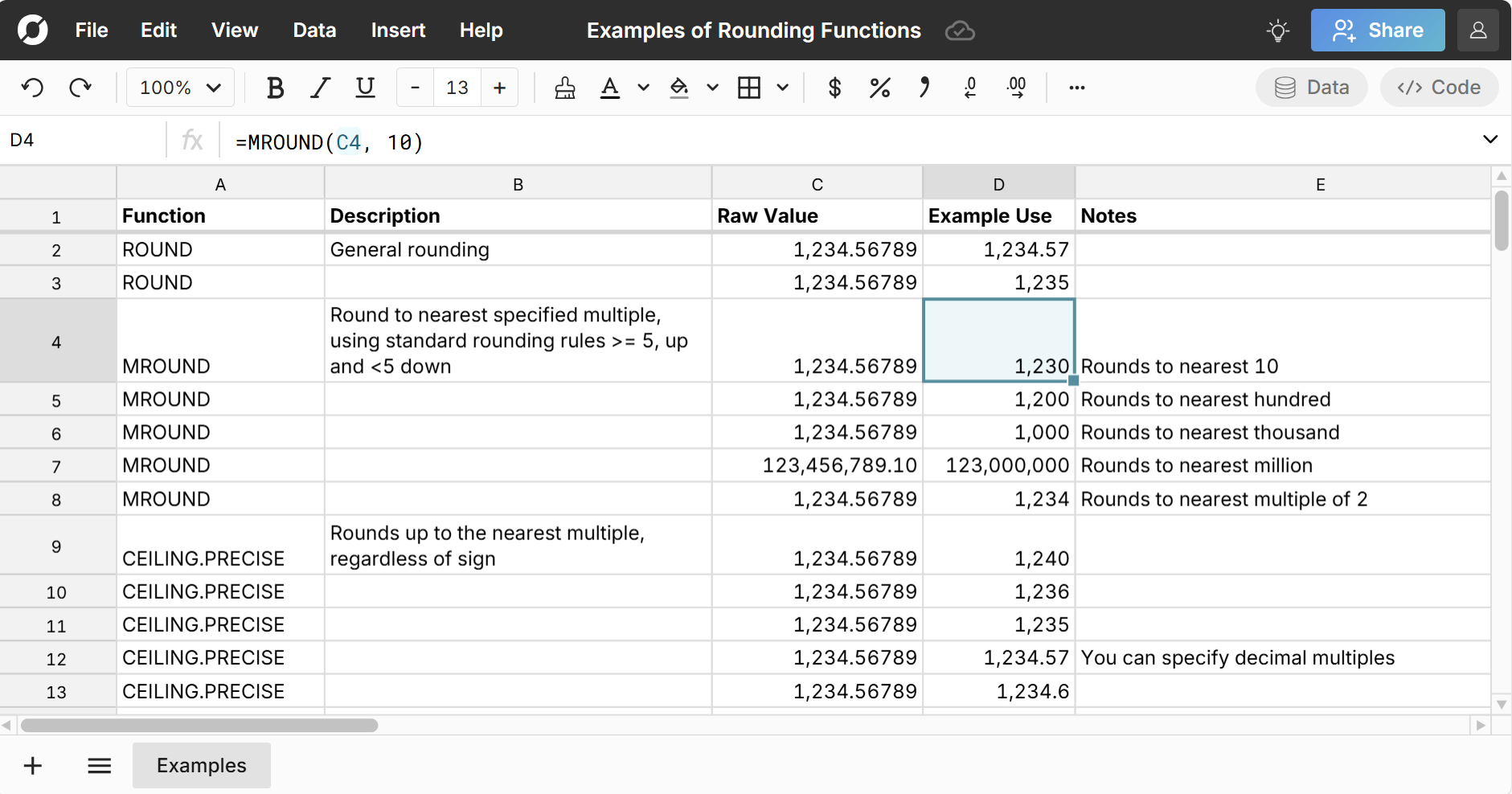Undo the last action
1512x794 pixels.
point(32,88)
